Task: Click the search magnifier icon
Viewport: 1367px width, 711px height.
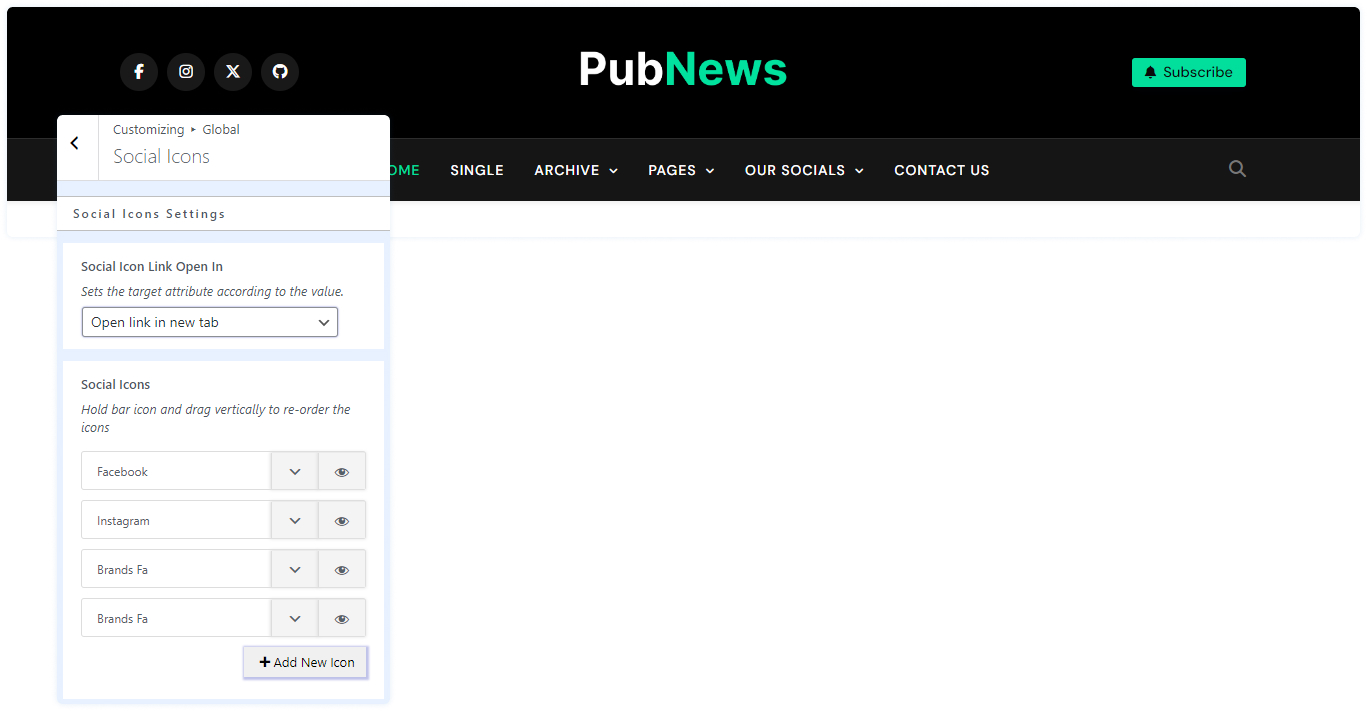Action: click(1237, 169)
